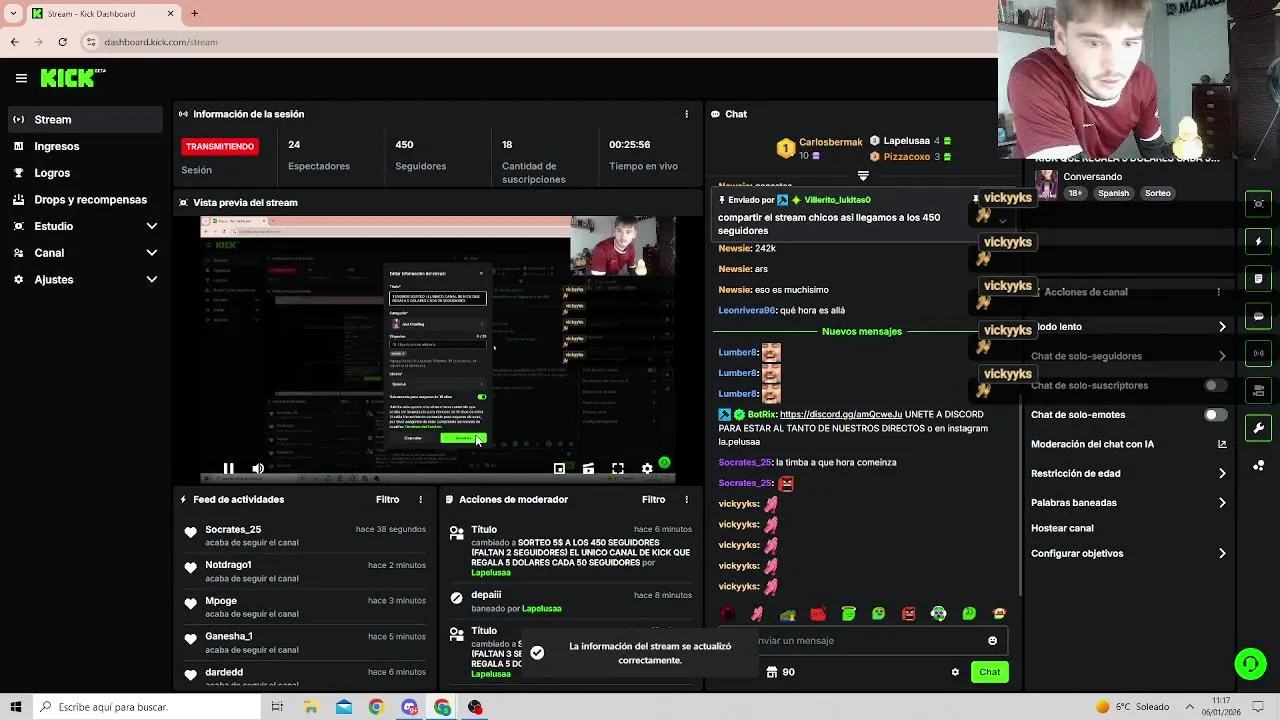The width and height of the screenshot is (1280, 720).
Task: Open Restricción de edad chevron
Action: (1222, 474)
